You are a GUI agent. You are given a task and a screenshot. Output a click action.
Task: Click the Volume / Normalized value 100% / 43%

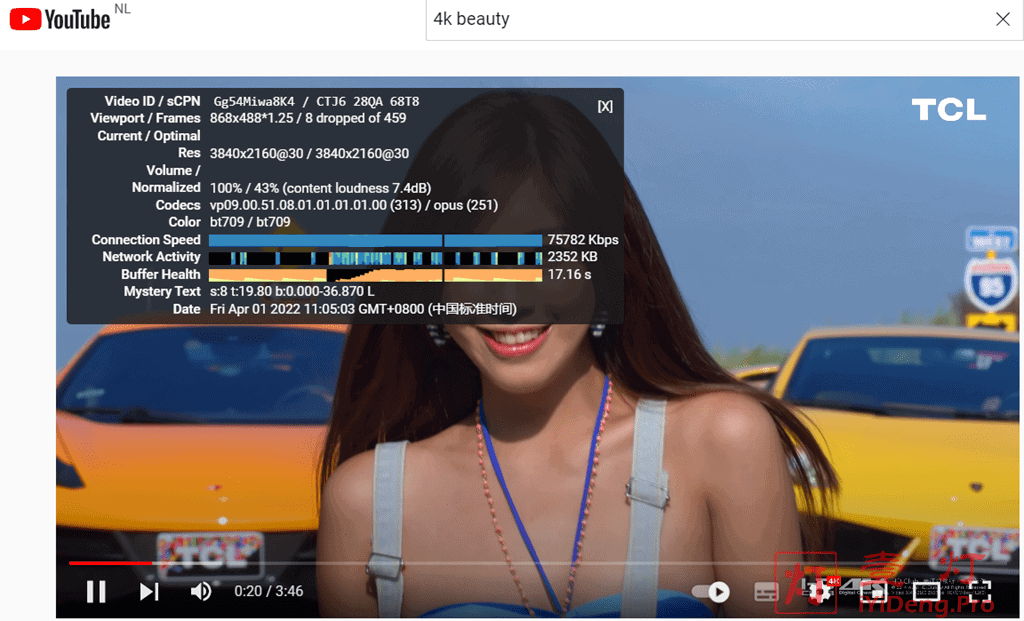pyautogui.click(x=320, y=188)
